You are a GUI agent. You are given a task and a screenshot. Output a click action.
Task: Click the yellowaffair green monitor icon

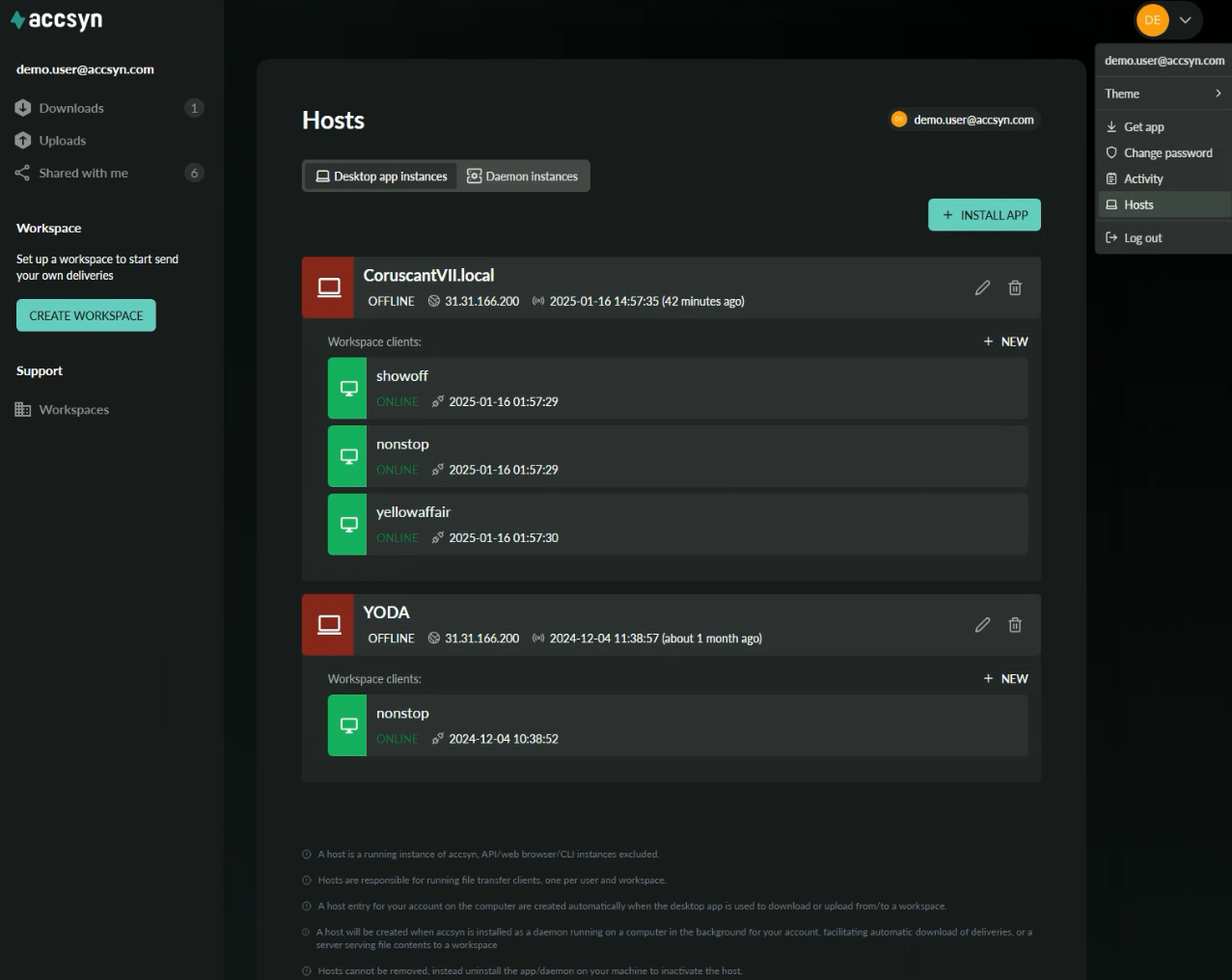point(347,525)
